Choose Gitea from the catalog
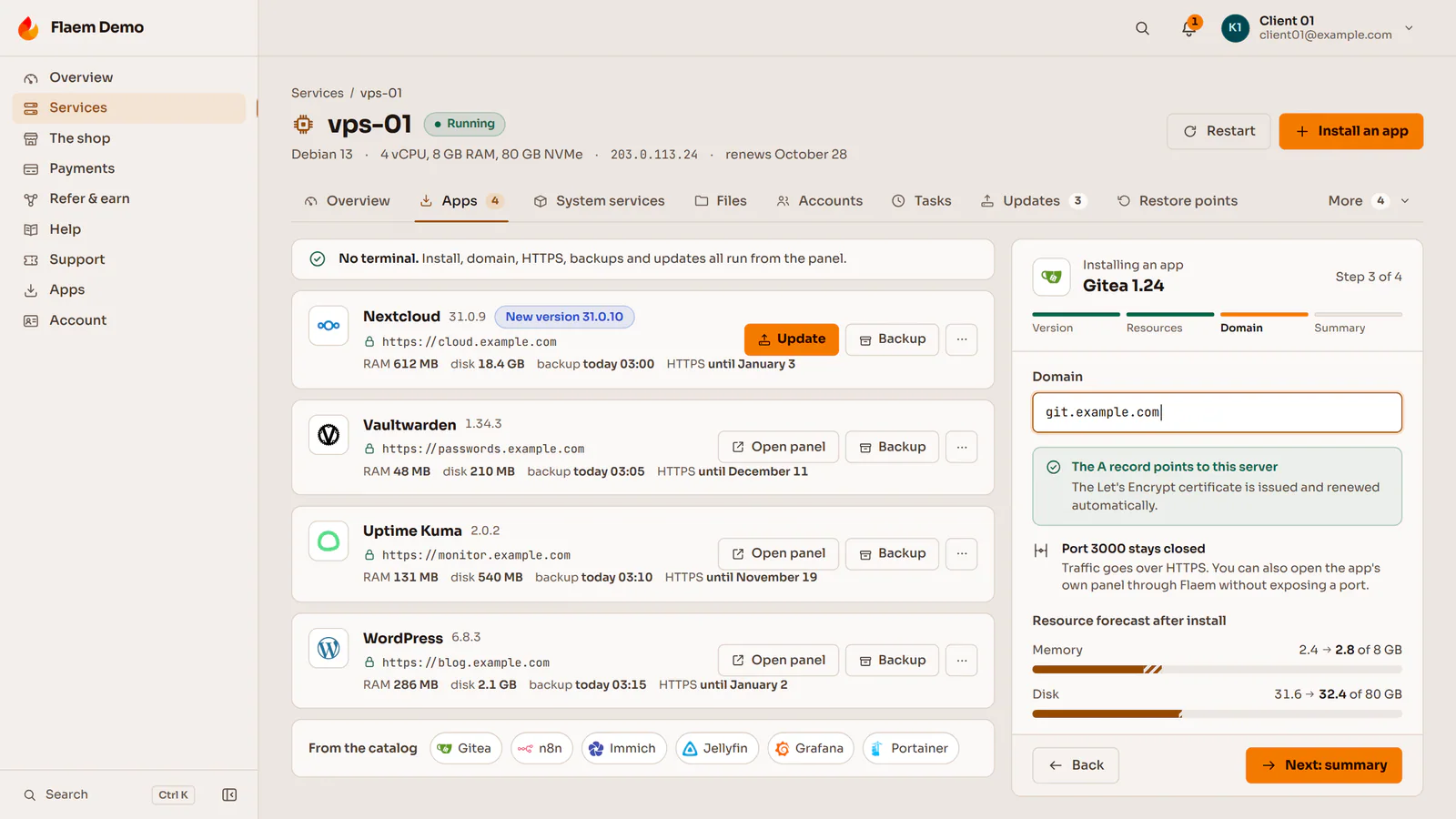Image resolution: width=1456 pixels, height=819 pixels. [466, 748]
